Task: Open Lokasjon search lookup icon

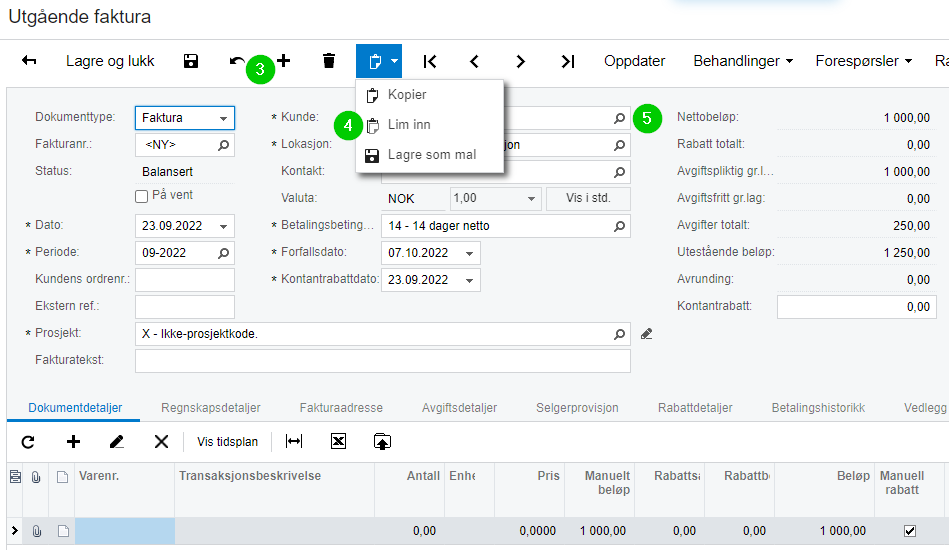Action: (x=619, y=145)
